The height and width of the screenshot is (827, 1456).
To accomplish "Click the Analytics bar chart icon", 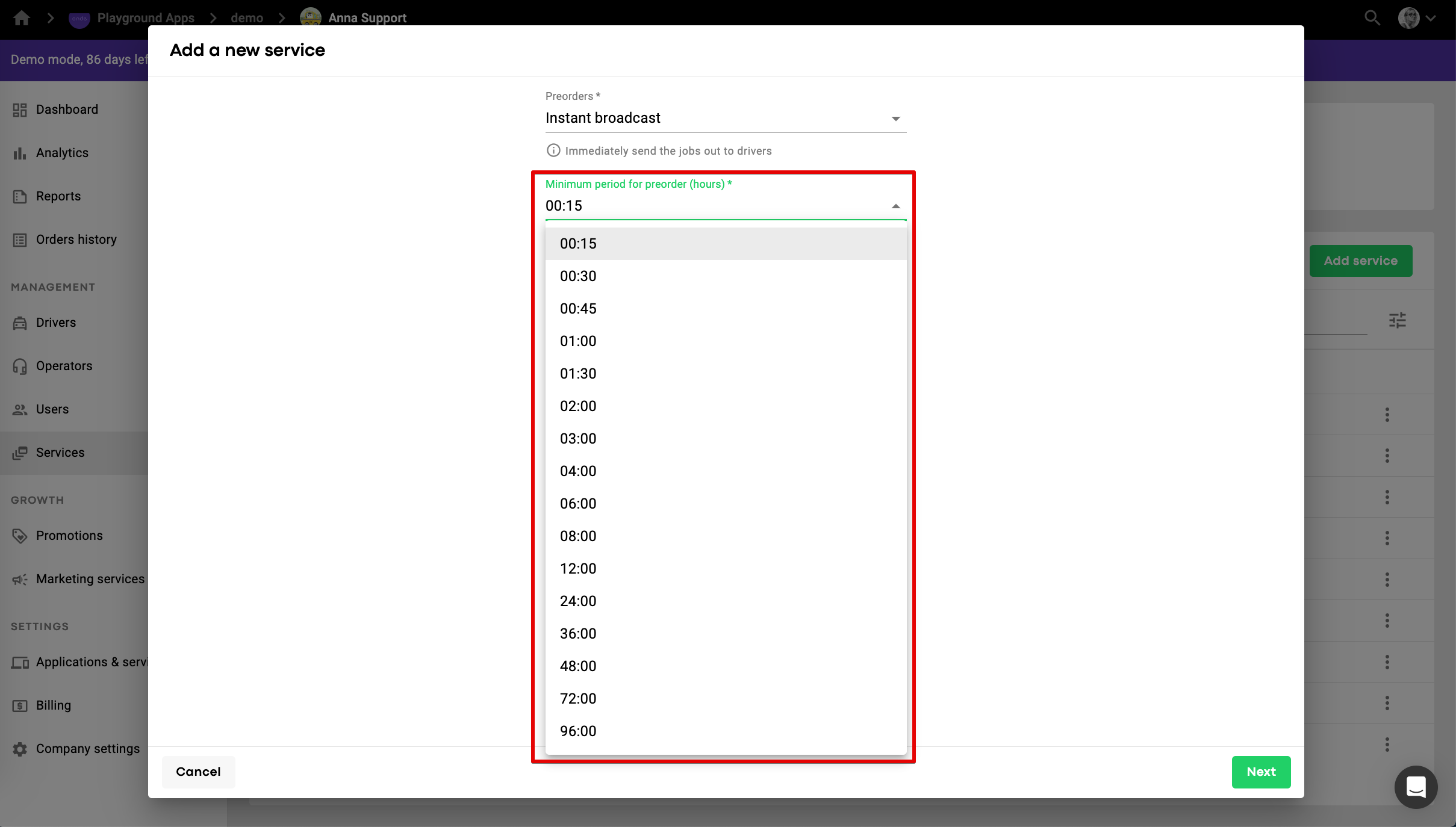I will point(20,153).
